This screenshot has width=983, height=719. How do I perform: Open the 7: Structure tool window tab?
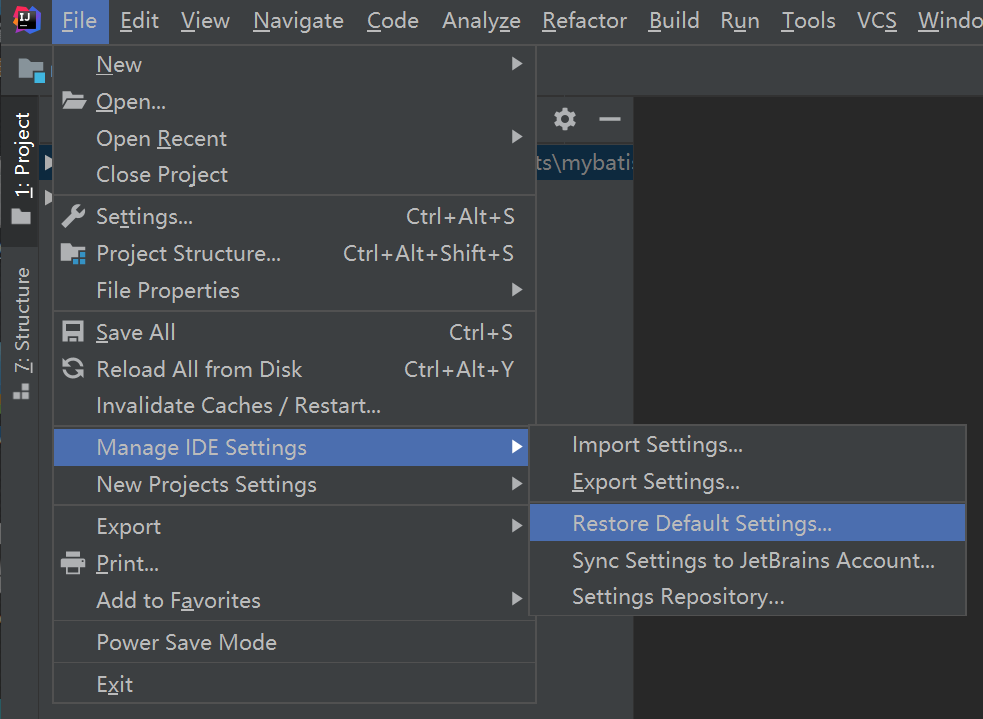click(x=21, y=332)
